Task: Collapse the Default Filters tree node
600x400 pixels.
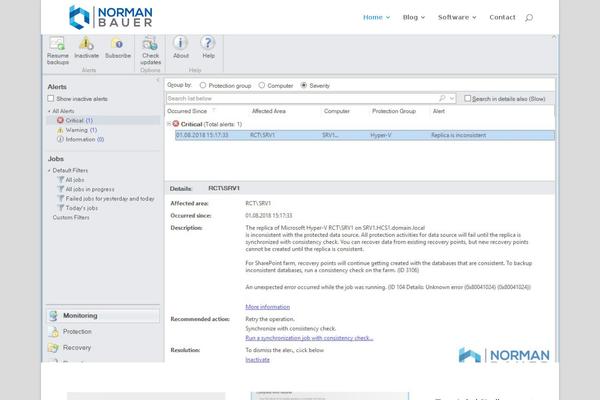Action: click(x=49, y=170)
